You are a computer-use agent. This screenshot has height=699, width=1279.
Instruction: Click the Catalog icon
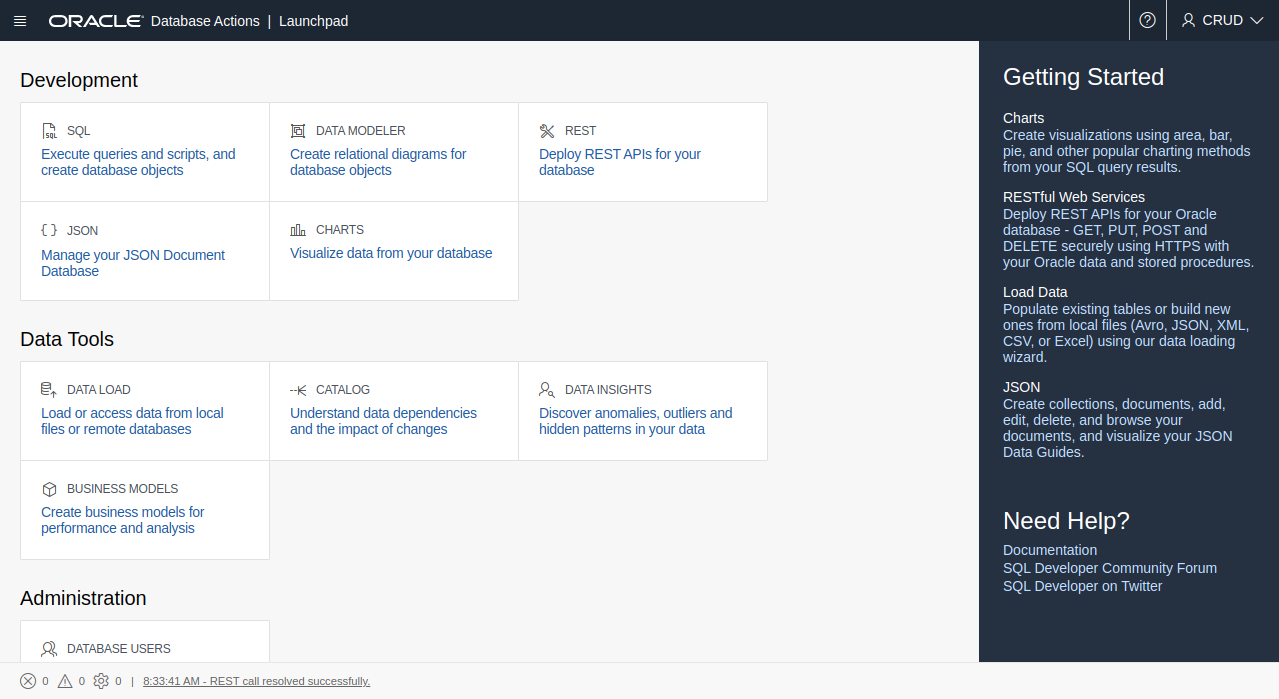[298, 390]
